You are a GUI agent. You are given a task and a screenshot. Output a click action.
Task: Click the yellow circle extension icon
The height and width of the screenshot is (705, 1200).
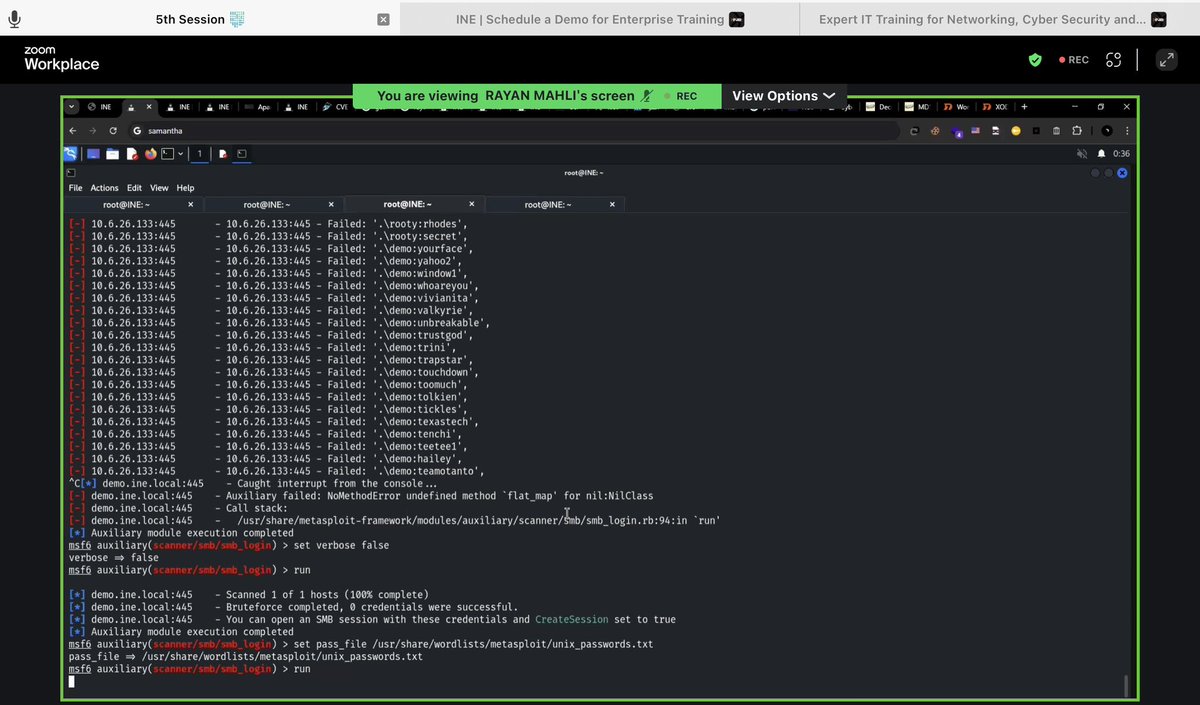[x=1016, y=131]
